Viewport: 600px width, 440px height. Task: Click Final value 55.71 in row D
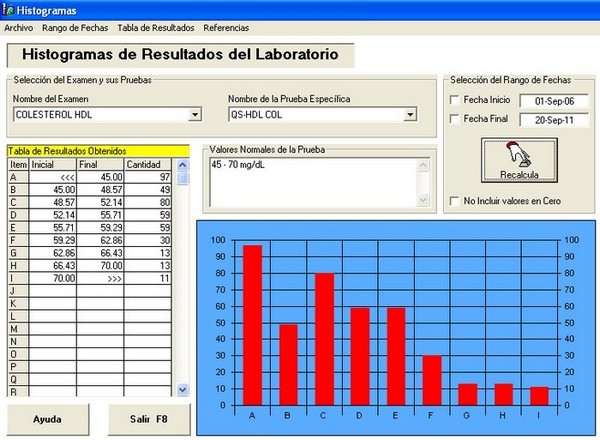[100, 215]
